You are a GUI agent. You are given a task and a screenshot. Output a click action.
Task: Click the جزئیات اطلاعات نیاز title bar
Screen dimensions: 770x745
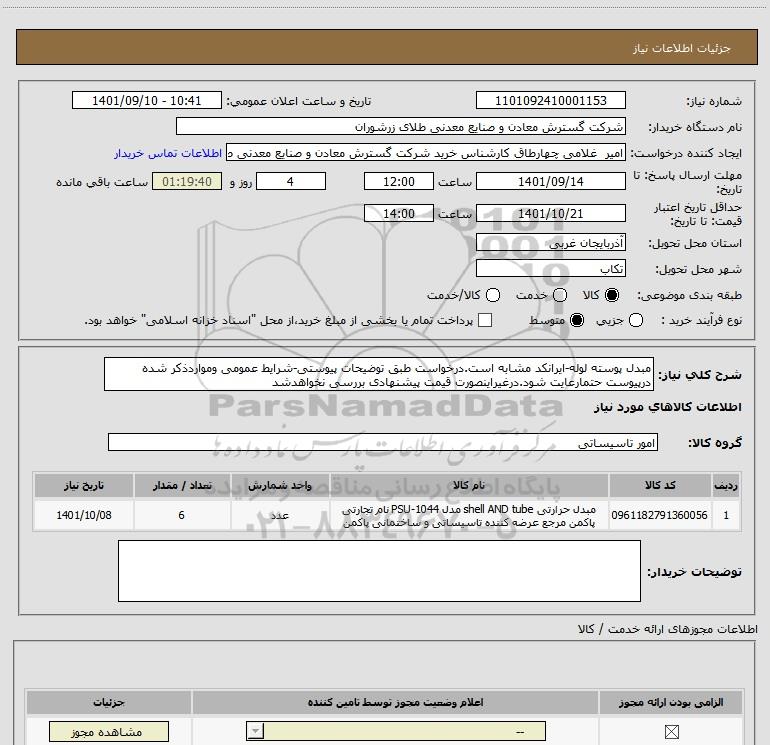(387, 47)
